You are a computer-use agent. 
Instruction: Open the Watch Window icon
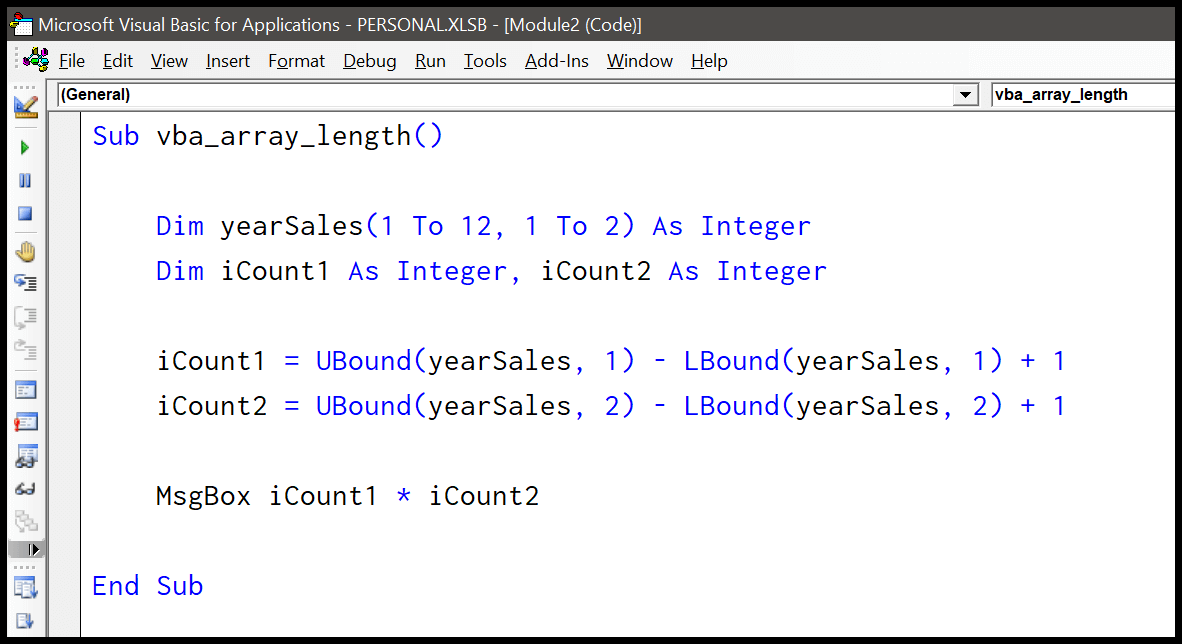tap(26, 456)
